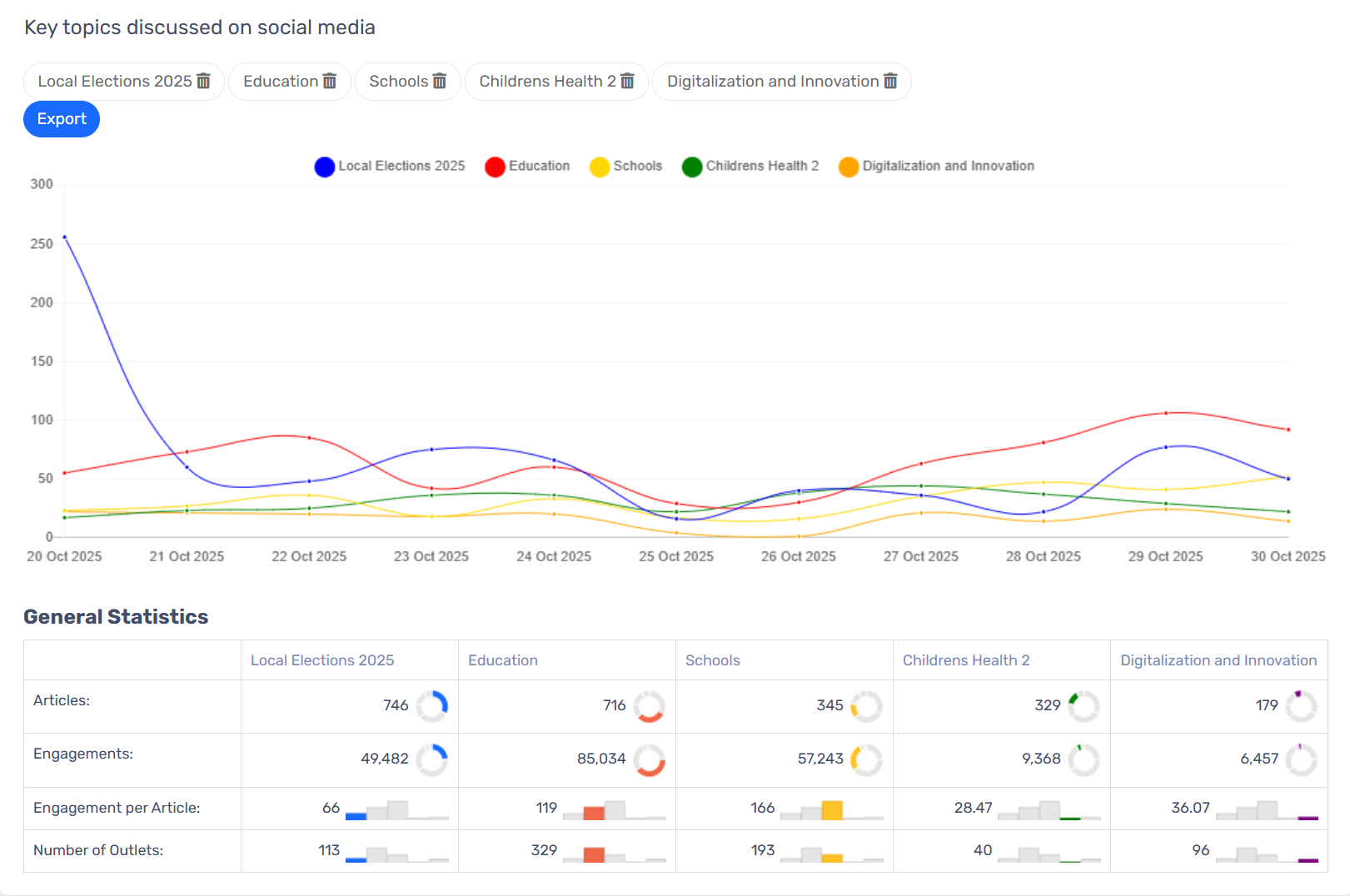Click Education data point at 29 Oct 2025

point(1165,413)
